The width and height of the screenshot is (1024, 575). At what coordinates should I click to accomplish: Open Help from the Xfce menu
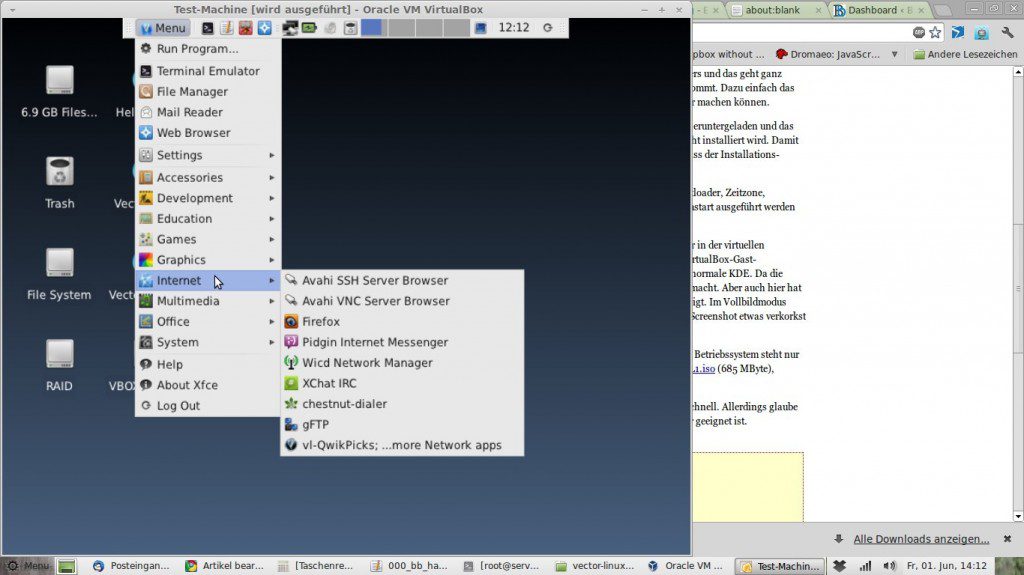point(208,365)
